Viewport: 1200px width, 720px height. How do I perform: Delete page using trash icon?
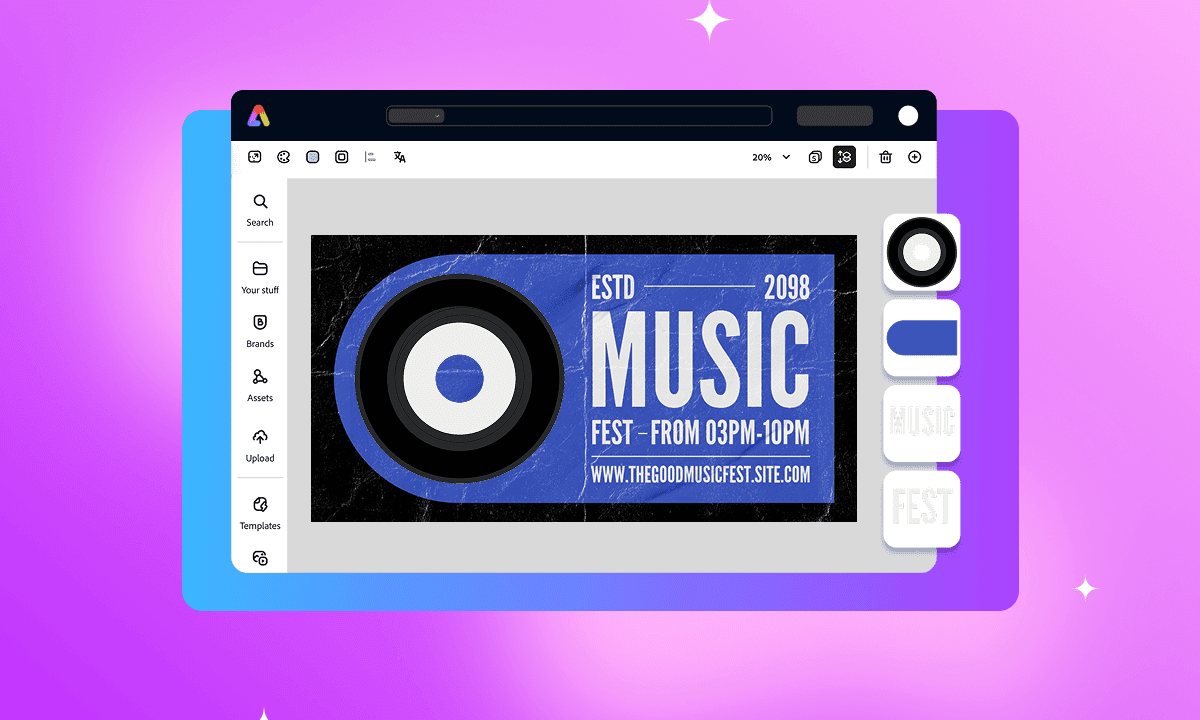pyautogui.click(x=886, y=157)
